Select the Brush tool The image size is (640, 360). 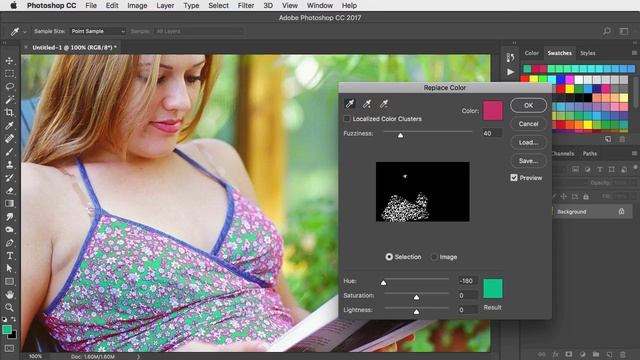[9, 151]
